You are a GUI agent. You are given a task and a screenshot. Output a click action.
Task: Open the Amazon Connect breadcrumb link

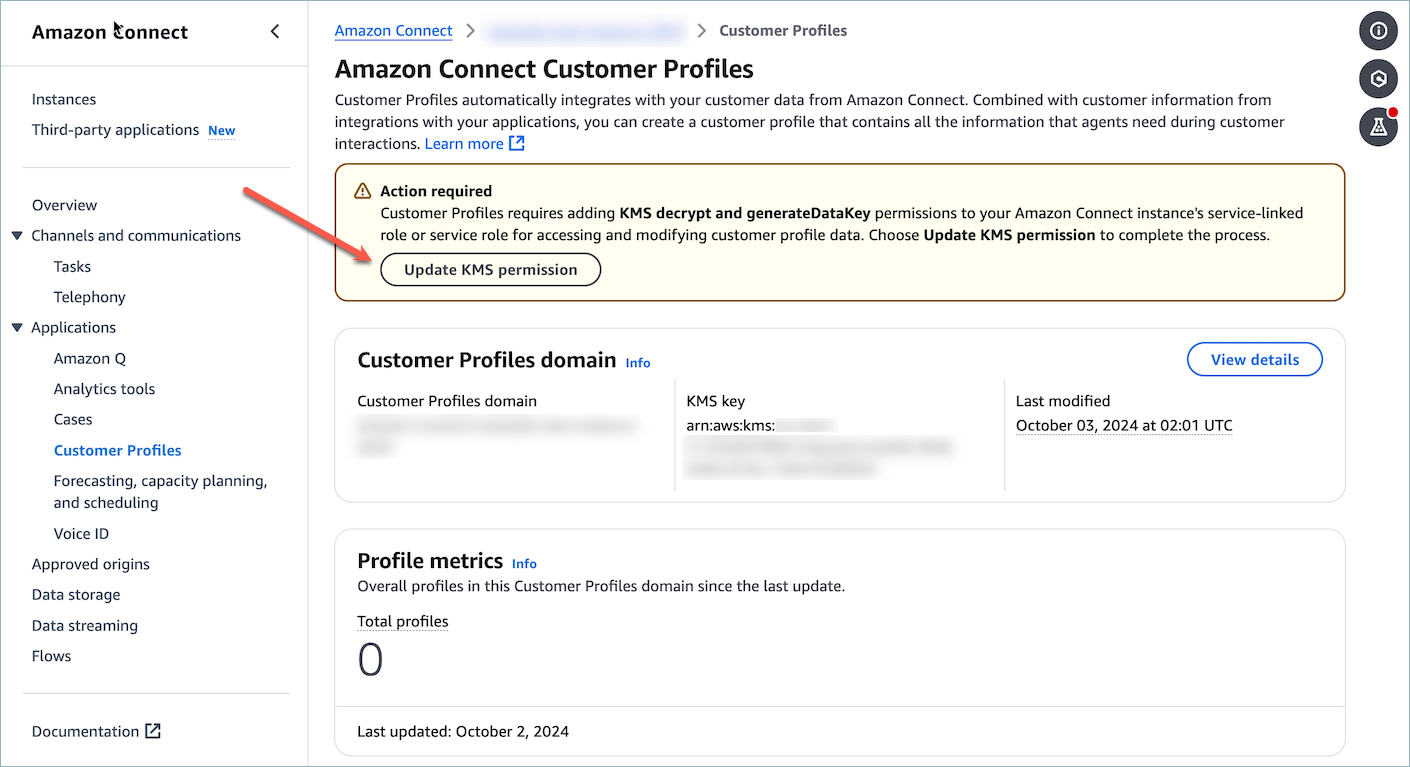393,30
